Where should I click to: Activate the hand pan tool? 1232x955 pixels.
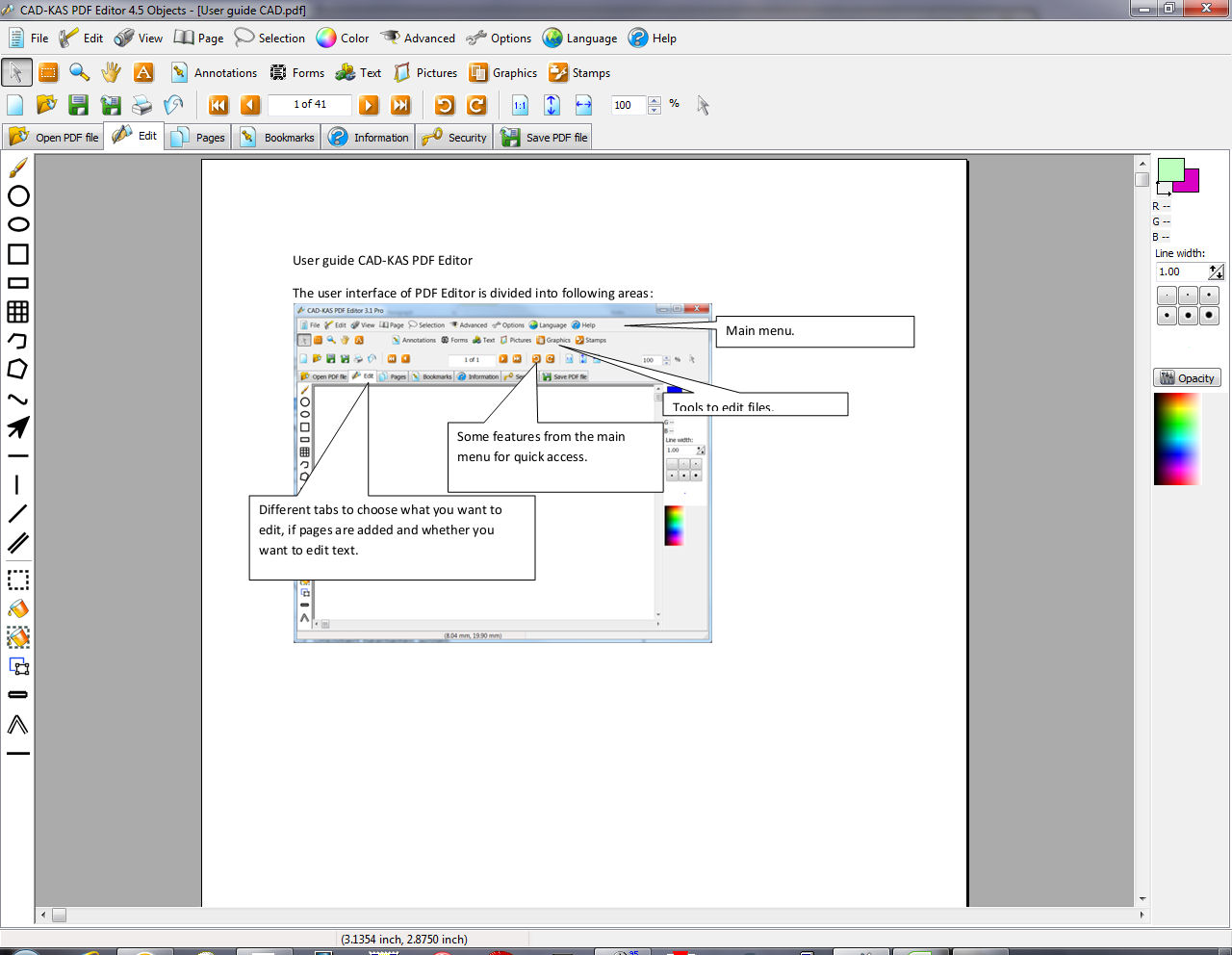[x=110, y=72]
